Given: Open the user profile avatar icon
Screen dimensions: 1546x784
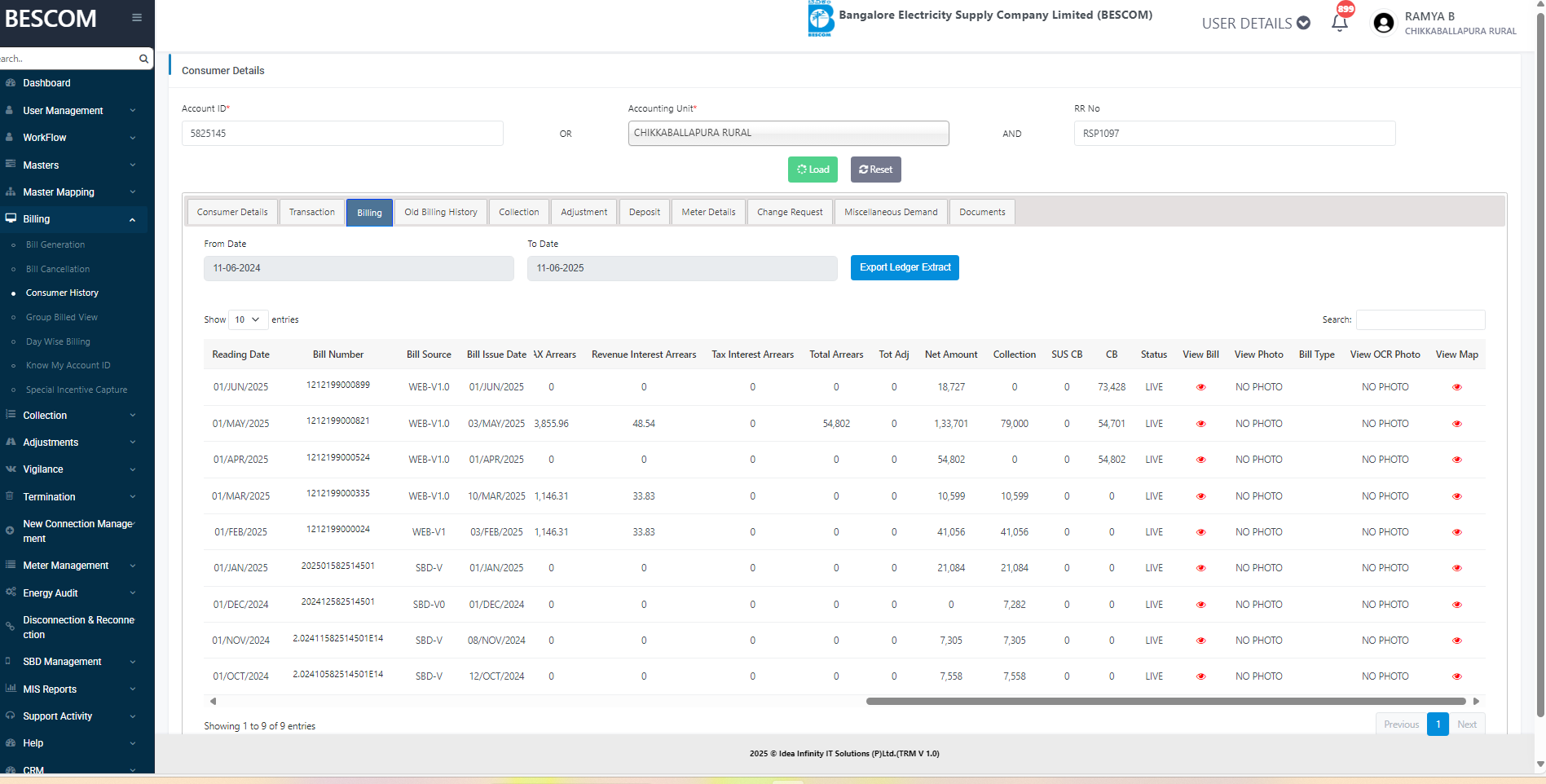Looking at the screenshot, I should (1383, 23).
